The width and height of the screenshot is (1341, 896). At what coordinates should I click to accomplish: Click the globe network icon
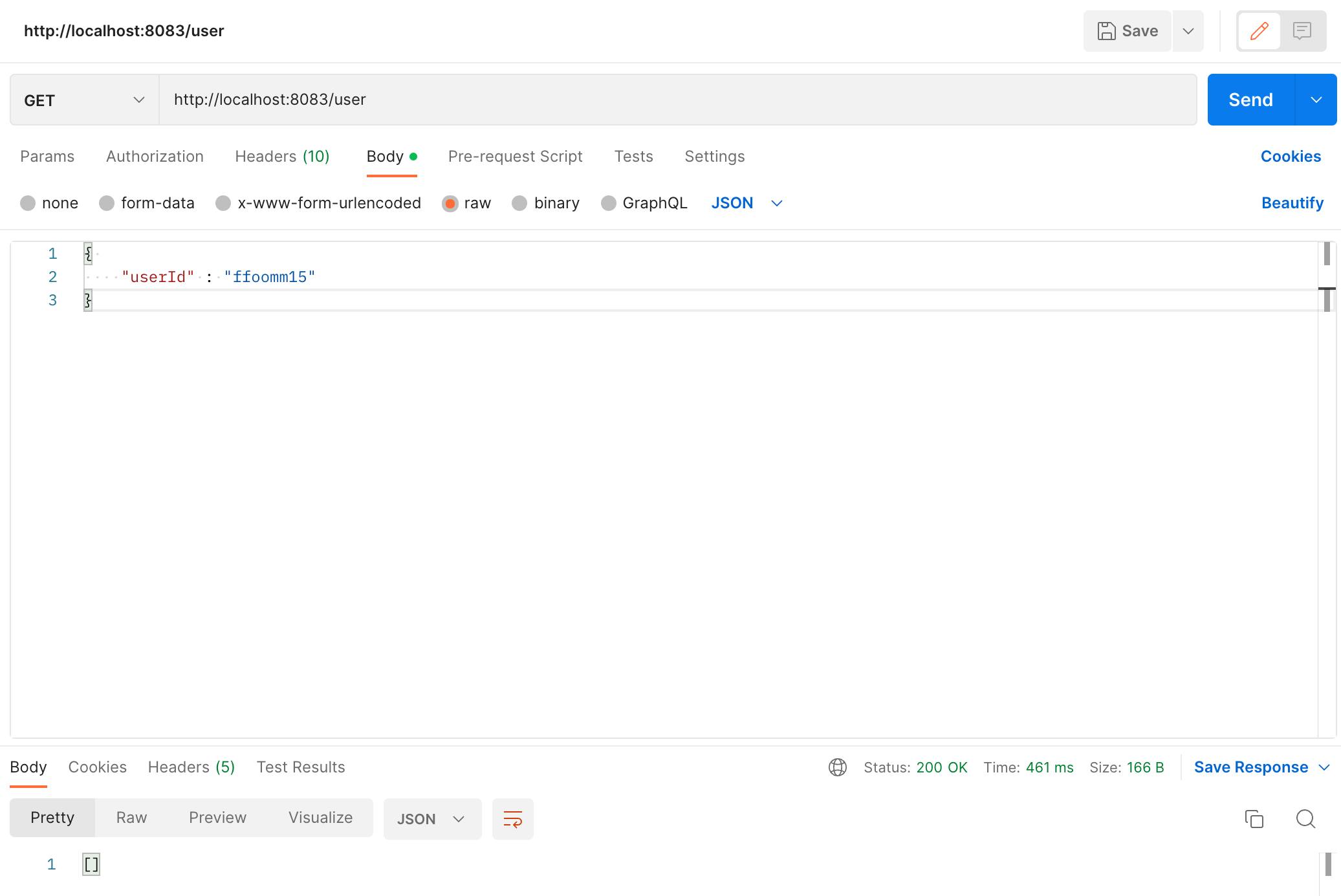click(x=838, y=767)
